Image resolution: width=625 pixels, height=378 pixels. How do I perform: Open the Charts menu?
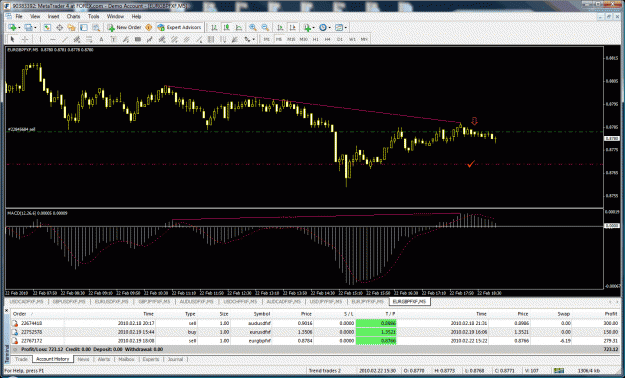(x=73, y=16)
